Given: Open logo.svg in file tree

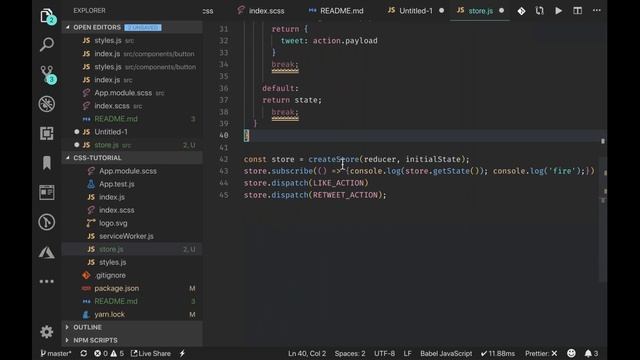Looking at the screenshot, I should tap(132, 223).
